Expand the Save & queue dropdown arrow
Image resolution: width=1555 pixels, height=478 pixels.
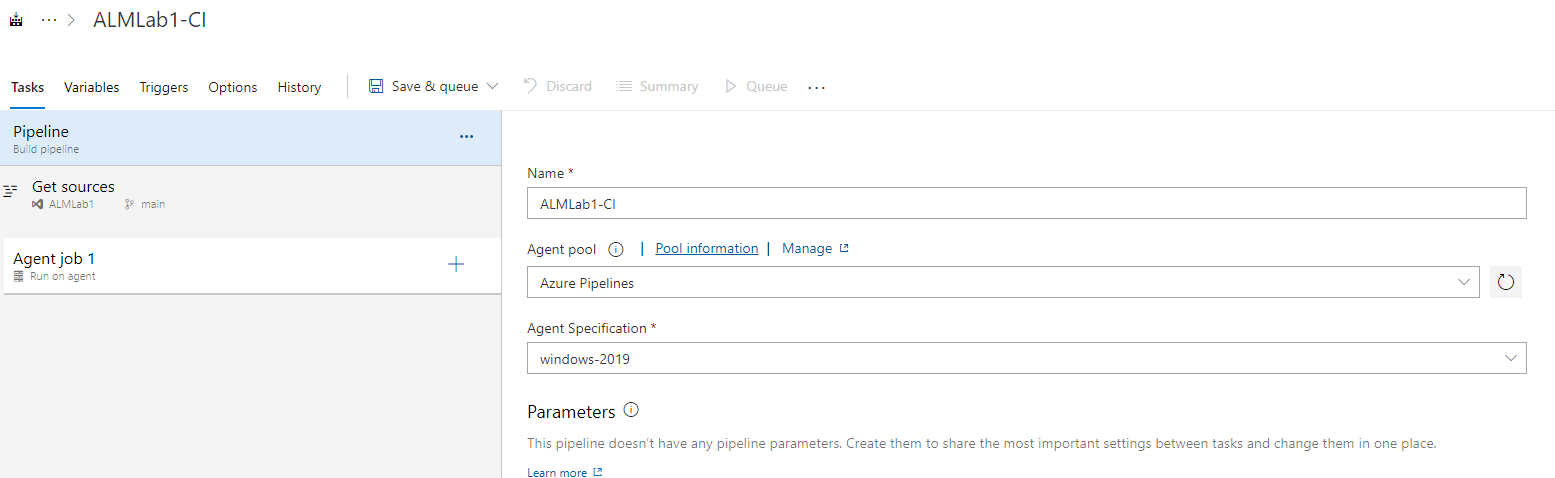(492, 86)
